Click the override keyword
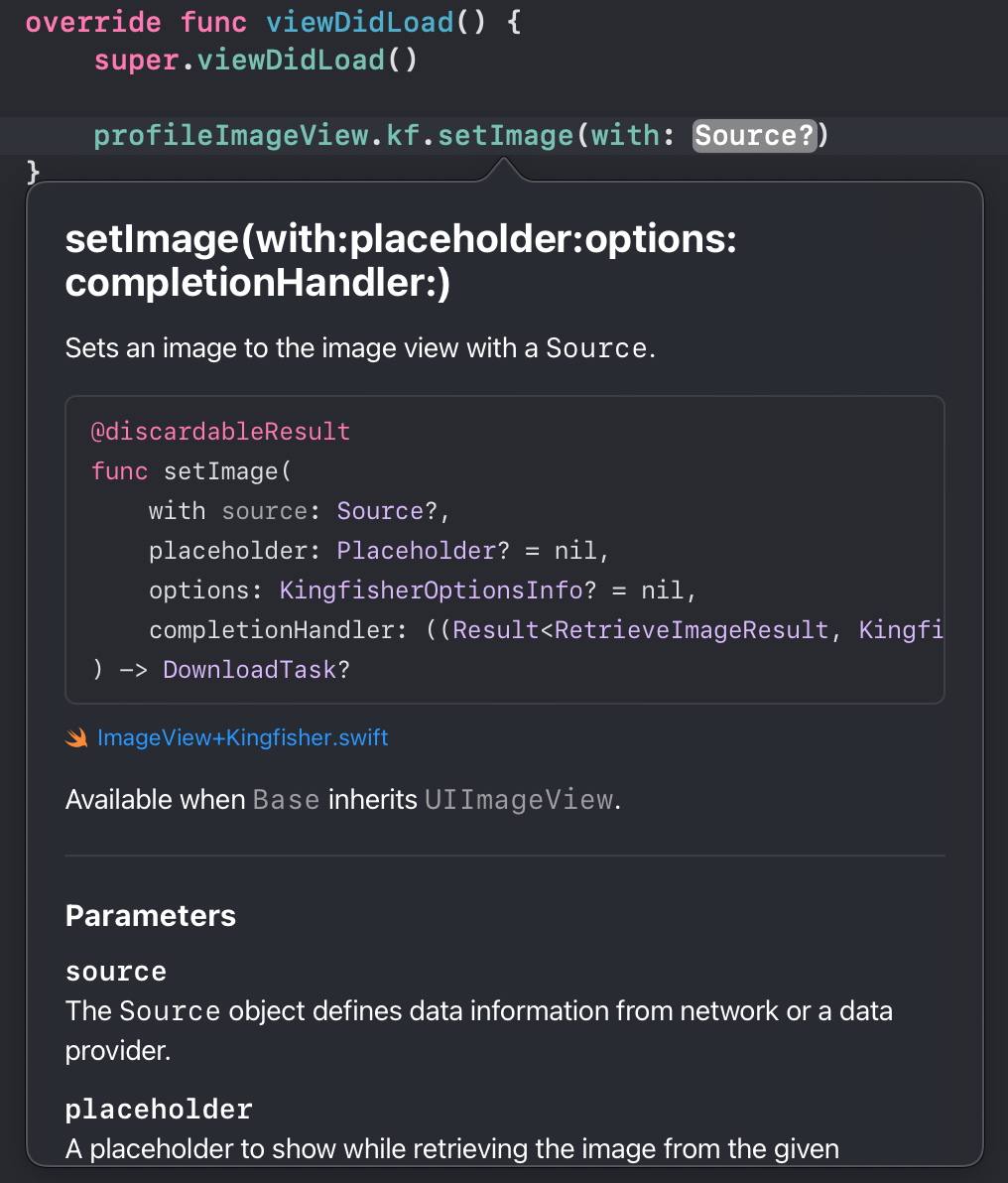Screen dimensions: 1008x1183 pyautogui.click(x=93, y=22)
